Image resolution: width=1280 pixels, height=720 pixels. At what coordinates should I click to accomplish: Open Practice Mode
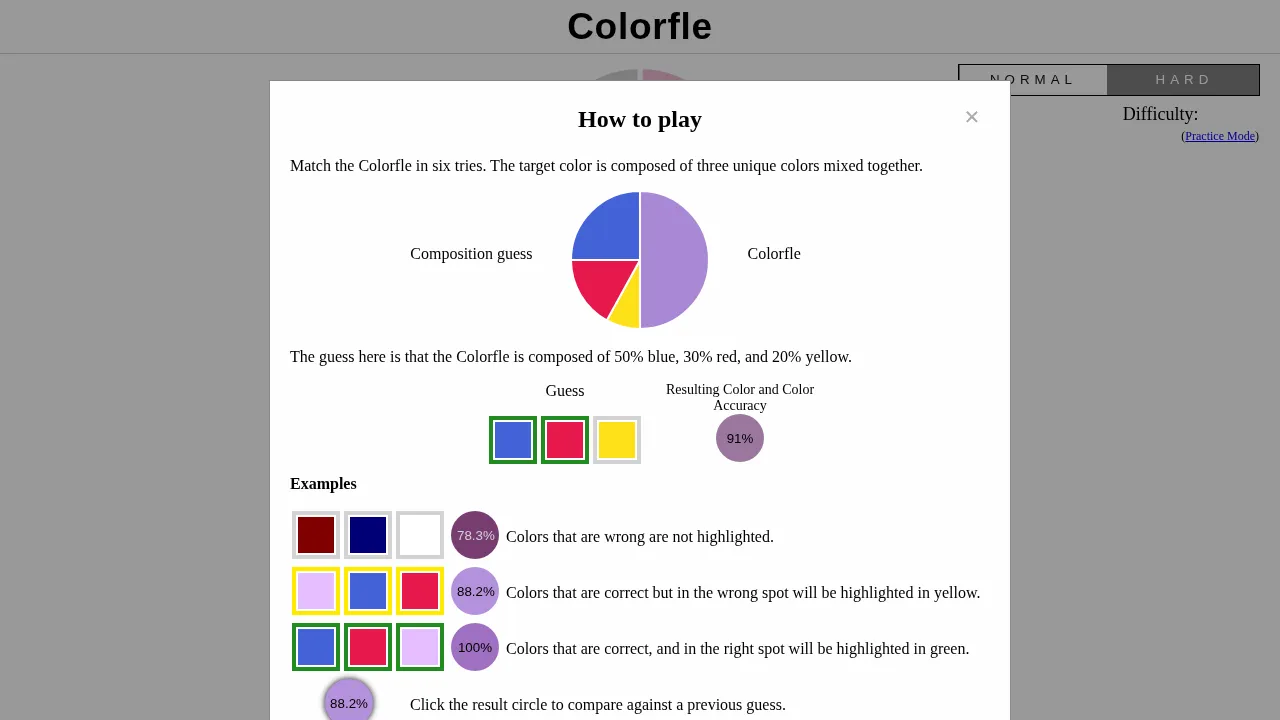(x=1219, y=136)
